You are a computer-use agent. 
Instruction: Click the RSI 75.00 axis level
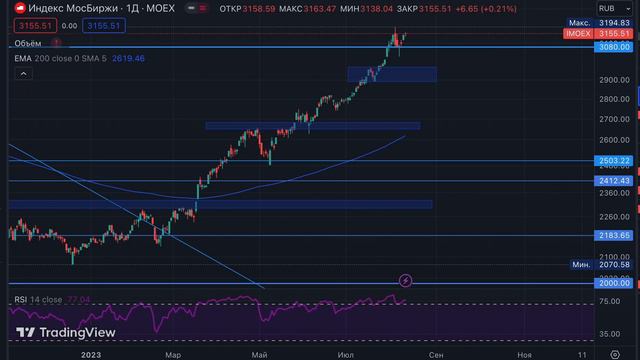(x=609, y=301)
